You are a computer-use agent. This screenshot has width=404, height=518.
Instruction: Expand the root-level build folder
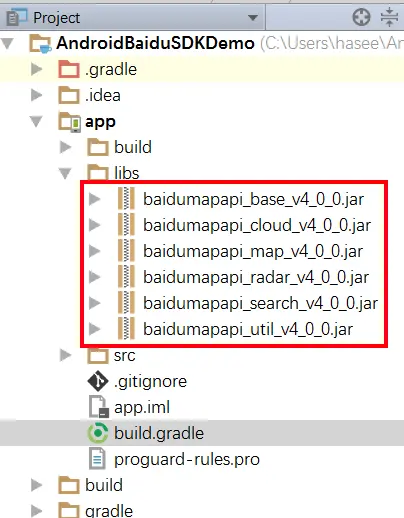click(36, 485)
